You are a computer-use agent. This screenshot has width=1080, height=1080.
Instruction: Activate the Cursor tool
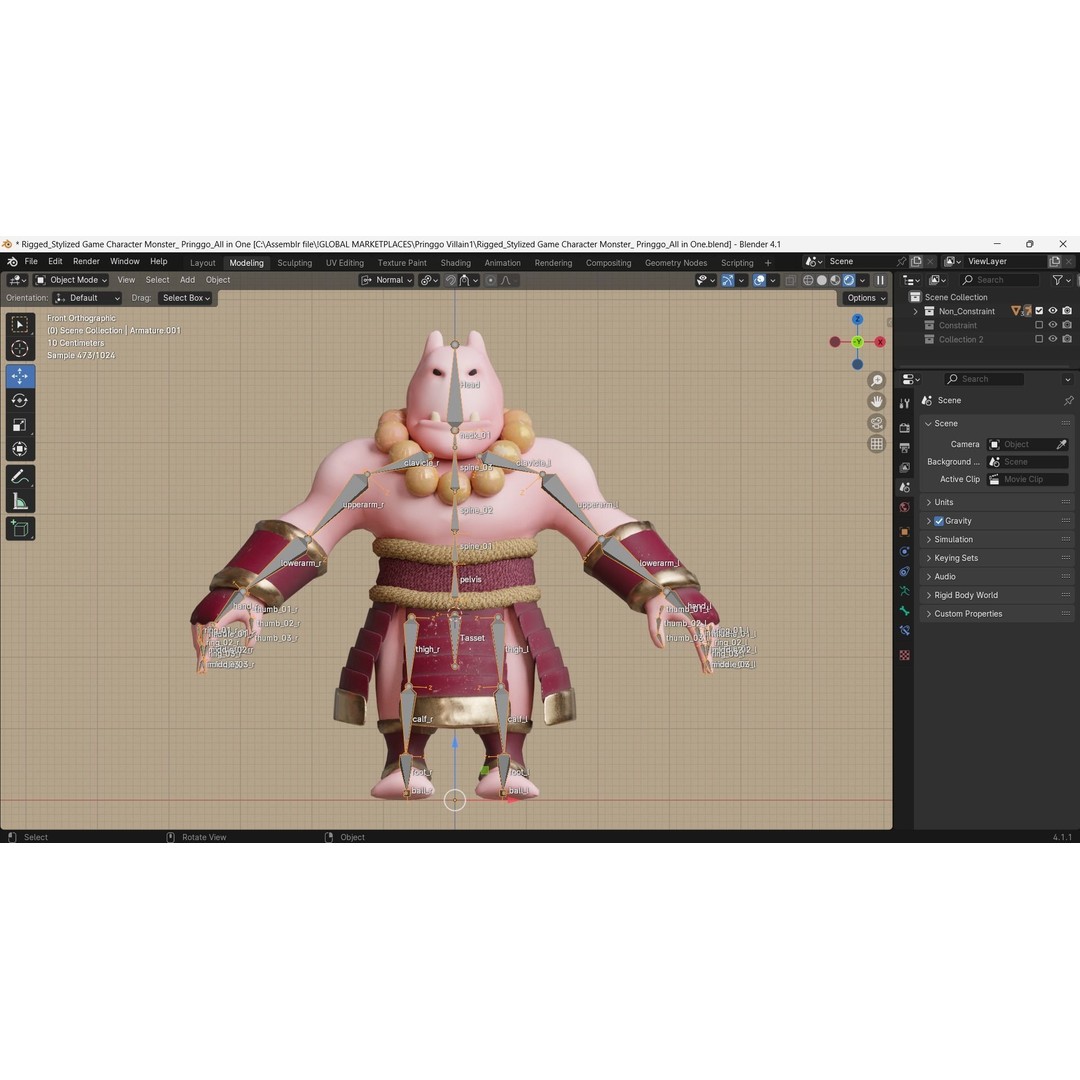20,349
